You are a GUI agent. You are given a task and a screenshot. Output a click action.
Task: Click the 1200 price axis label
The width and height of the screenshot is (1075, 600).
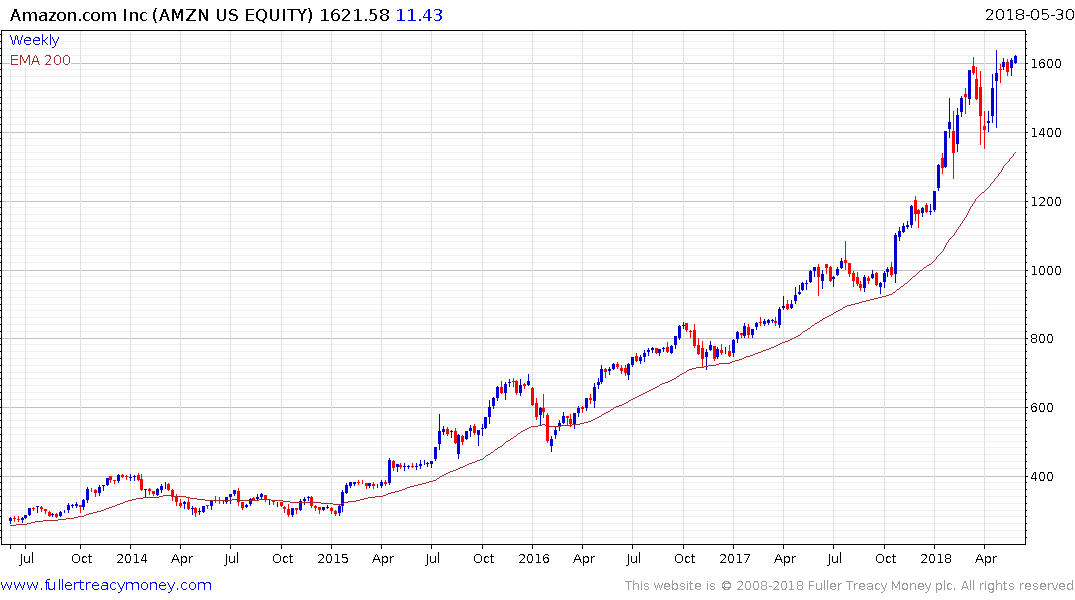[1046, 202]
